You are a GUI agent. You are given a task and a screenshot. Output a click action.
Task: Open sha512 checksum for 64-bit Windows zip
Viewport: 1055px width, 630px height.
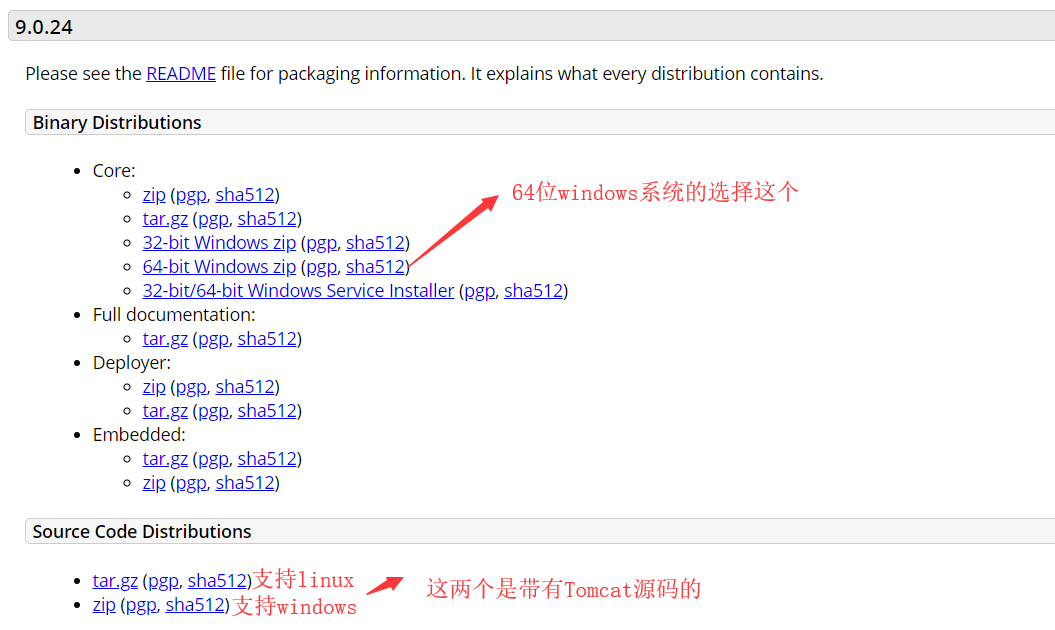click(x=375, y=267)
